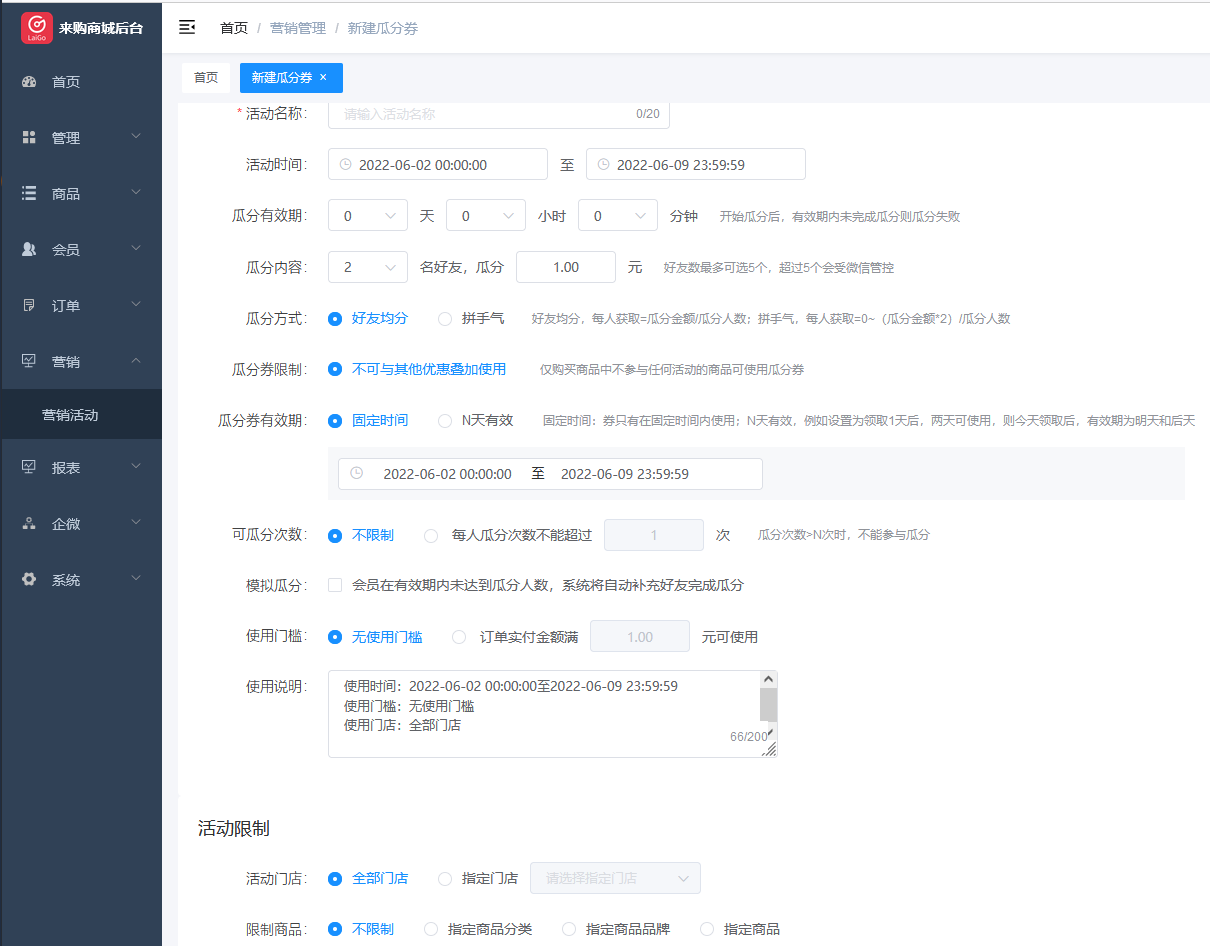Viewport: 1210px width, 946px height.
Task: Open 营销活动 submenu item
Action: click(70, 415)
